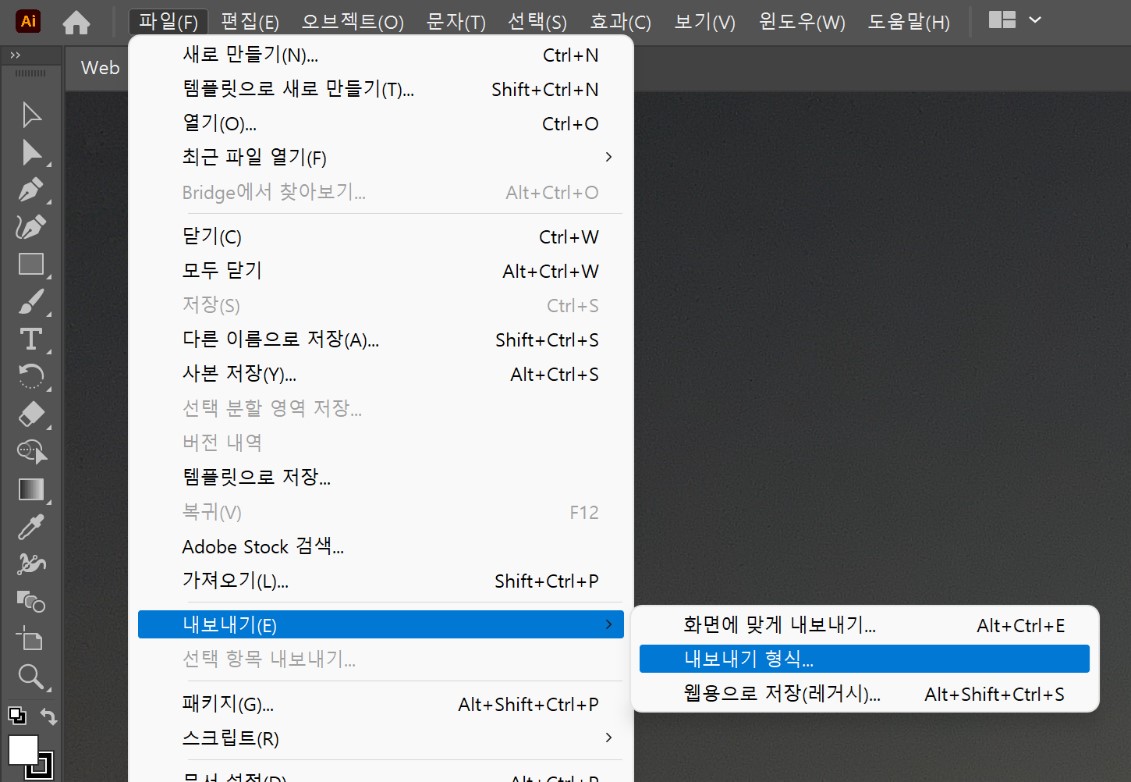Select the Selection (black arrow) tool
The image size is (1131, 782).
point(31,115)
